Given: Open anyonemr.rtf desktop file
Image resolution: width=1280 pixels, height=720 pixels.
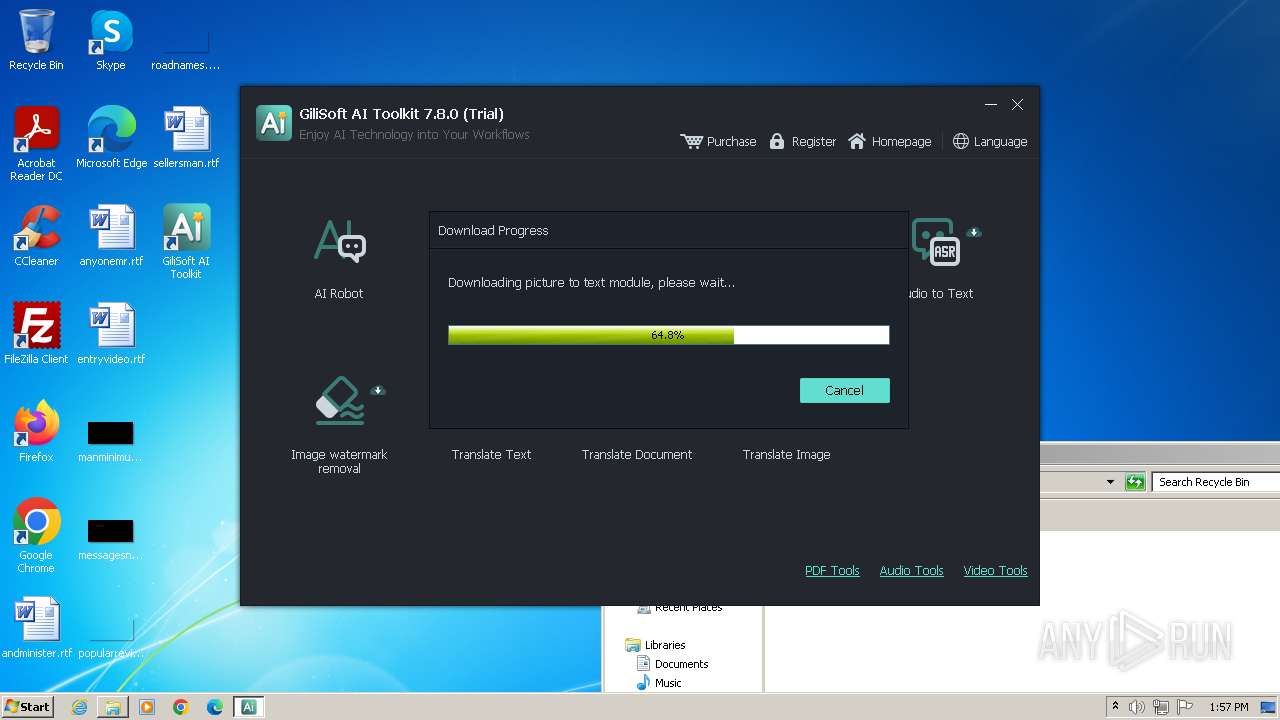Looking at the screenshot, I should [x=111, y=236].
